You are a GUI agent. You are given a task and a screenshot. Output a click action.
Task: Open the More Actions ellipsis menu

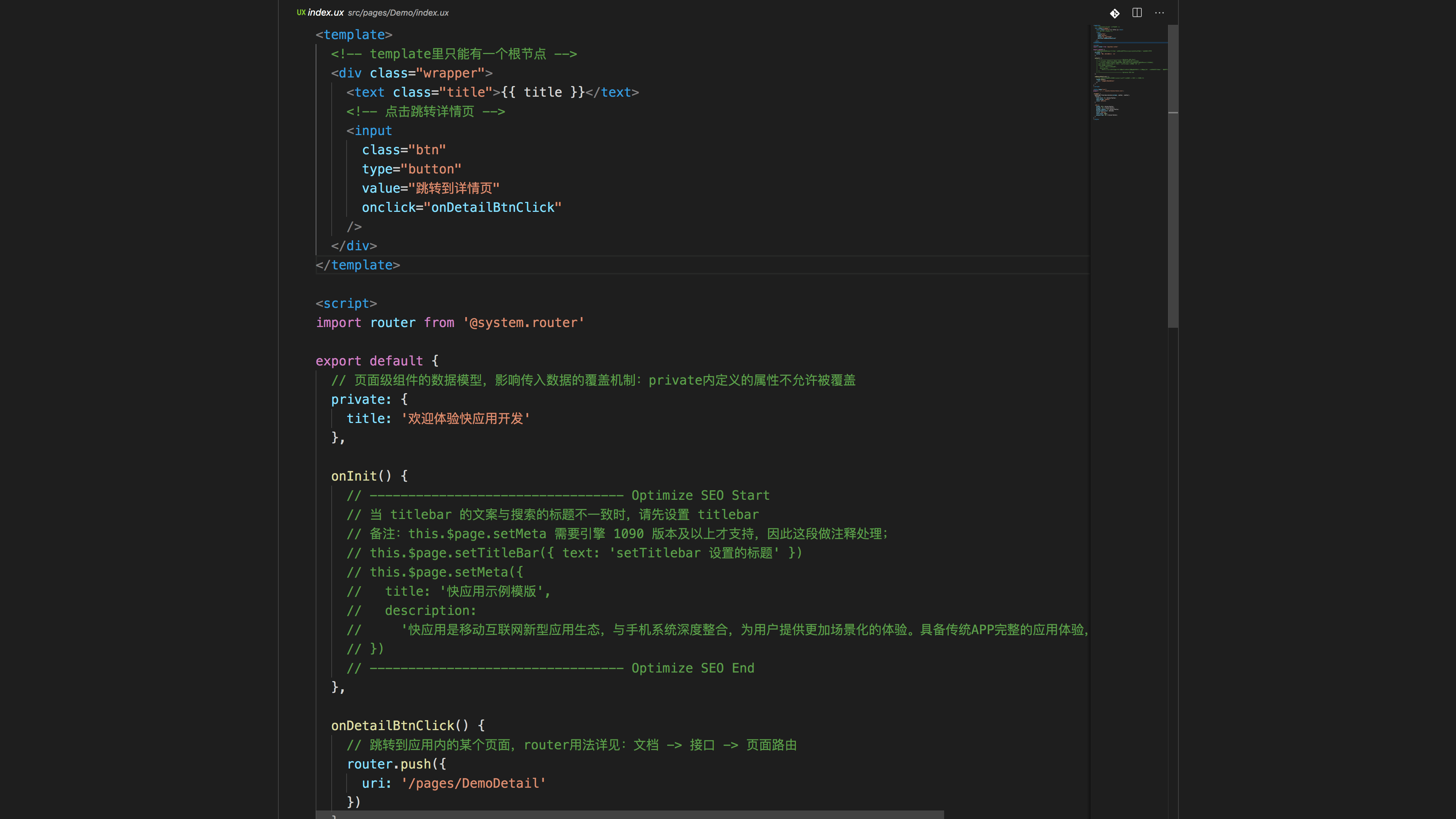[1159, 12]
